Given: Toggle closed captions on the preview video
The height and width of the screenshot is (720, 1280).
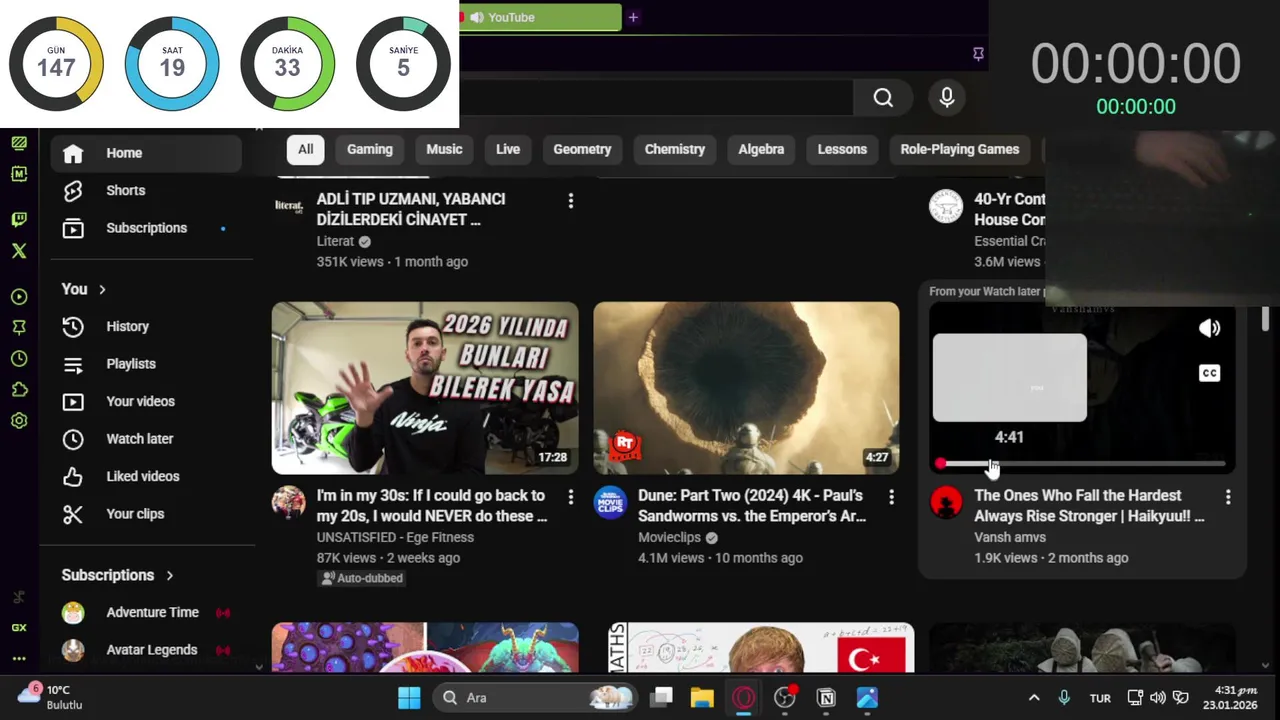Looking at the screenshot, I should [x=1209, y=373].
